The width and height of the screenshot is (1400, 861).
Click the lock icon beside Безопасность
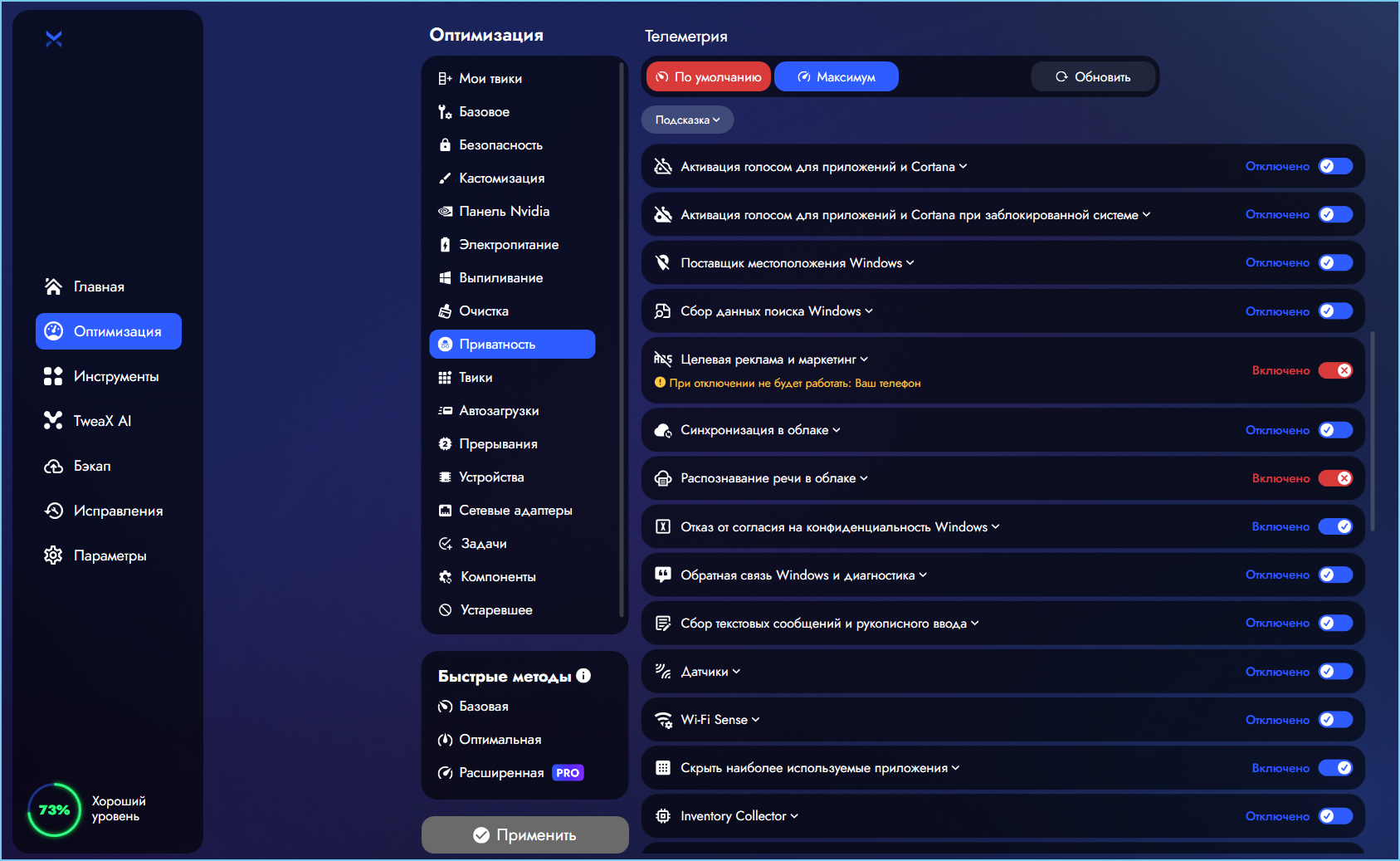[445, 144]
